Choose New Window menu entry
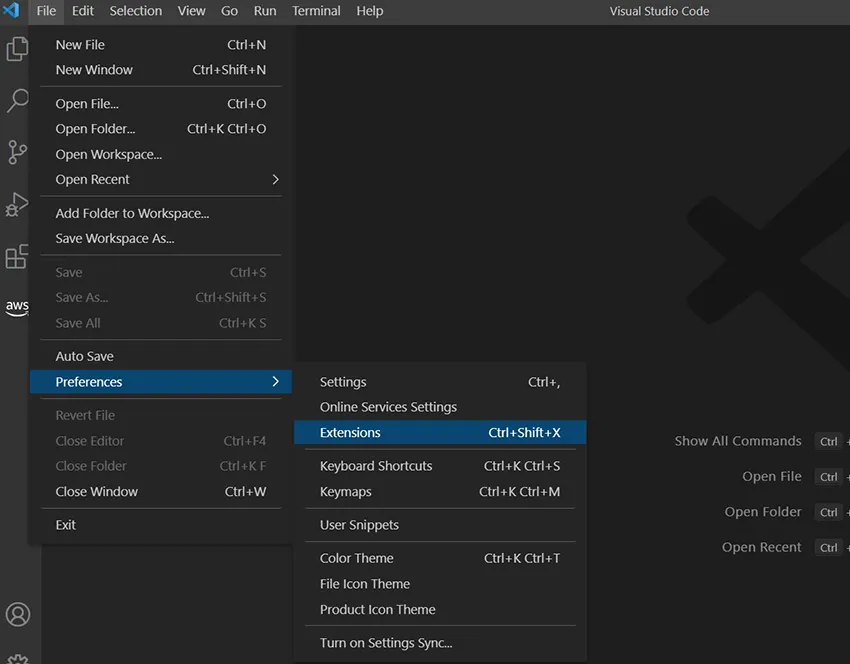 tap(161, 70)
